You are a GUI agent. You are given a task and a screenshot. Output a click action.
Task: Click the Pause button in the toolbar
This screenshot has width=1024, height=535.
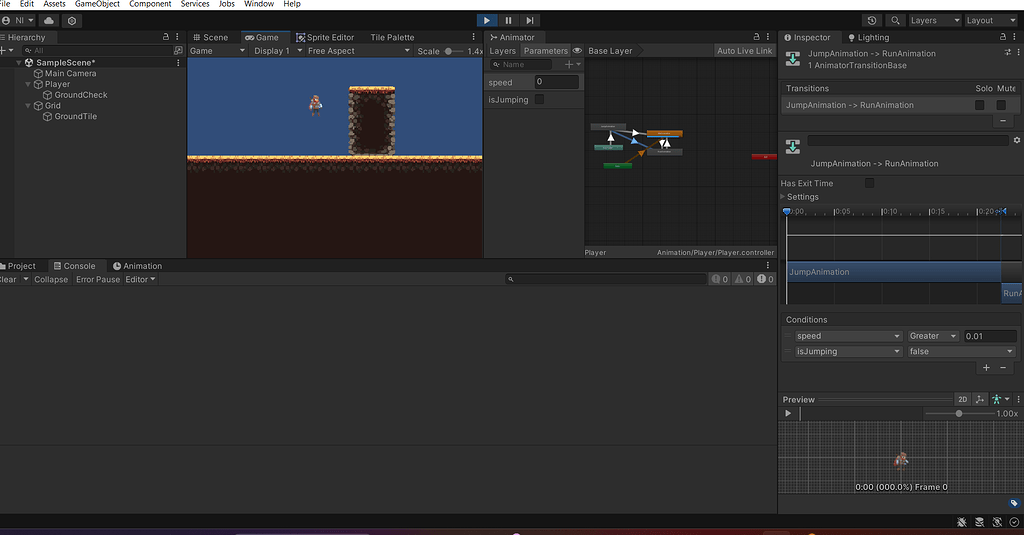tap(508, 20)
